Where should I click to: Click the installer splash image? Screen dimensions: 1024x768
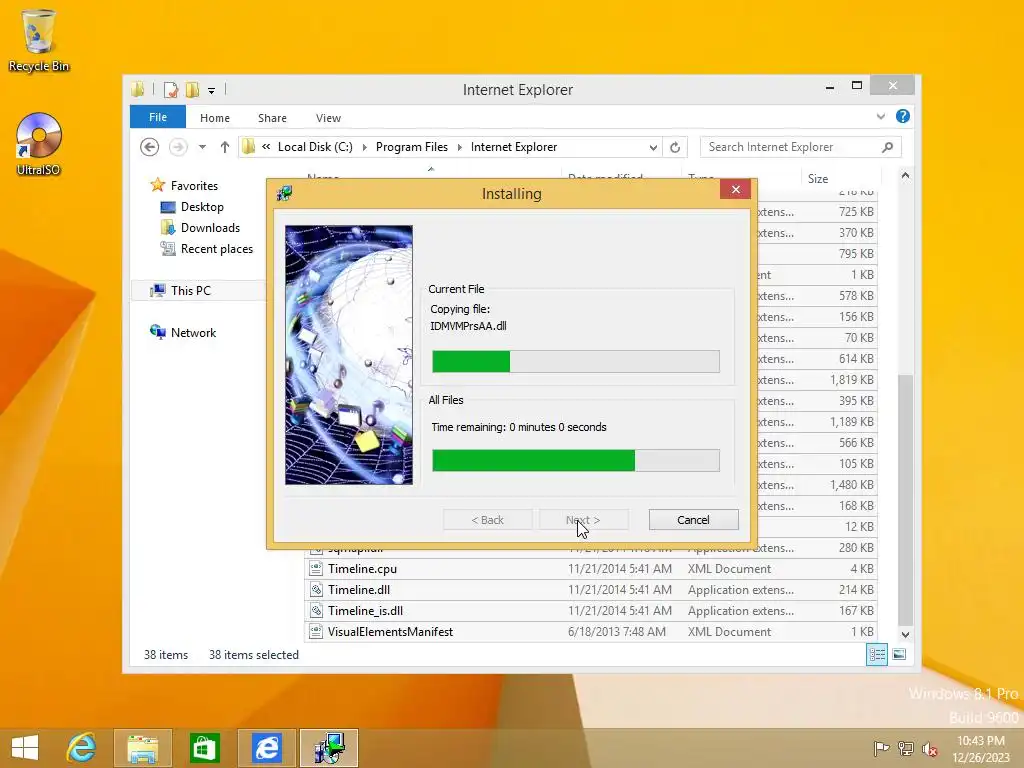tap(349, 355)
